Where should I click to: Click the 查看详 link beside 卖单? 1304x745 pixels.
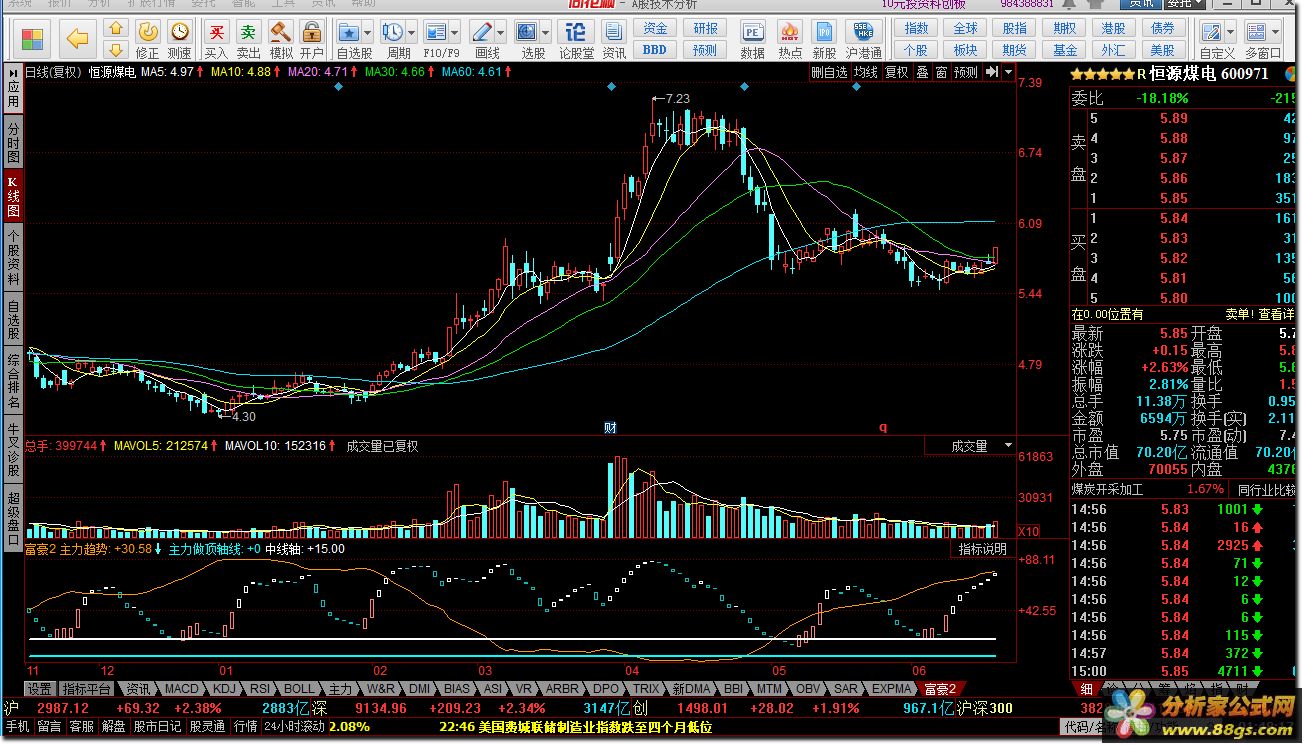(x=1276, y=314)
